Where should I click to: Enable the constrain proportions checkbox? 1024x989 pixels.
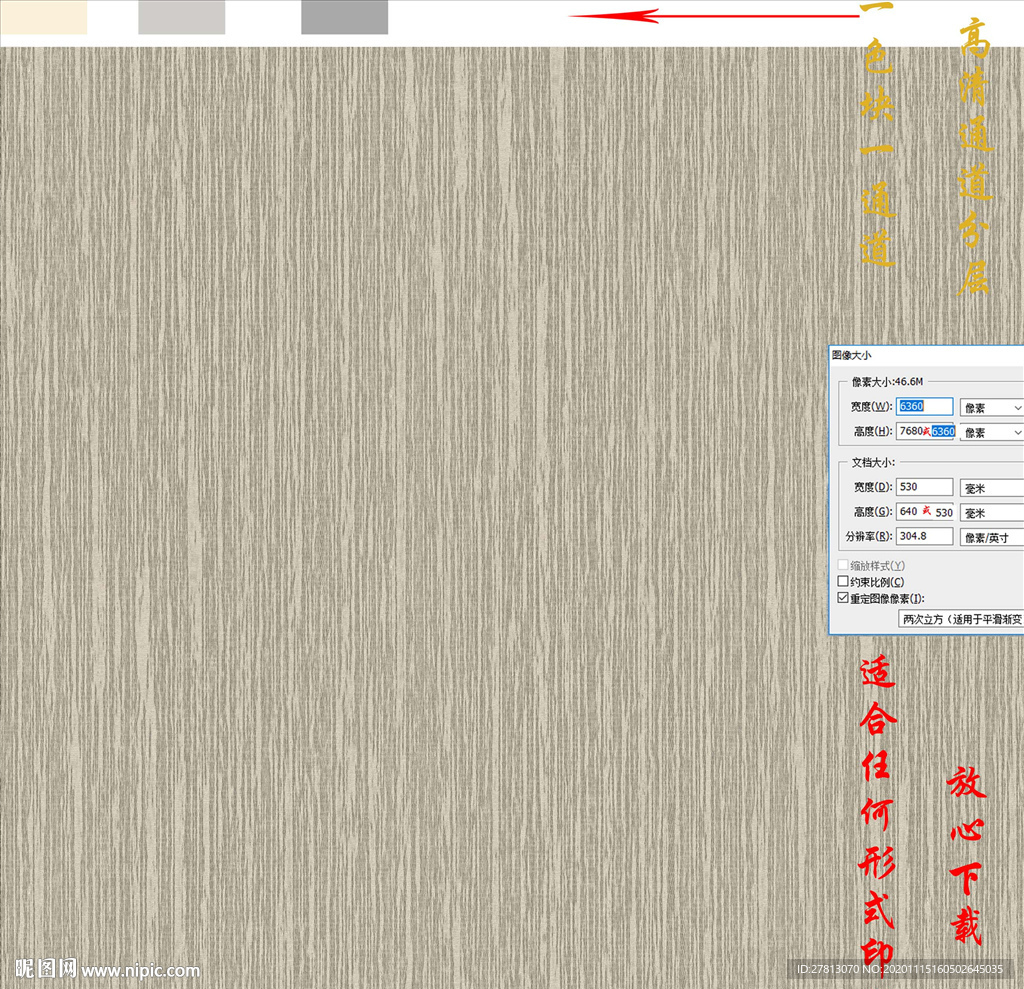(x=843, y=581)
